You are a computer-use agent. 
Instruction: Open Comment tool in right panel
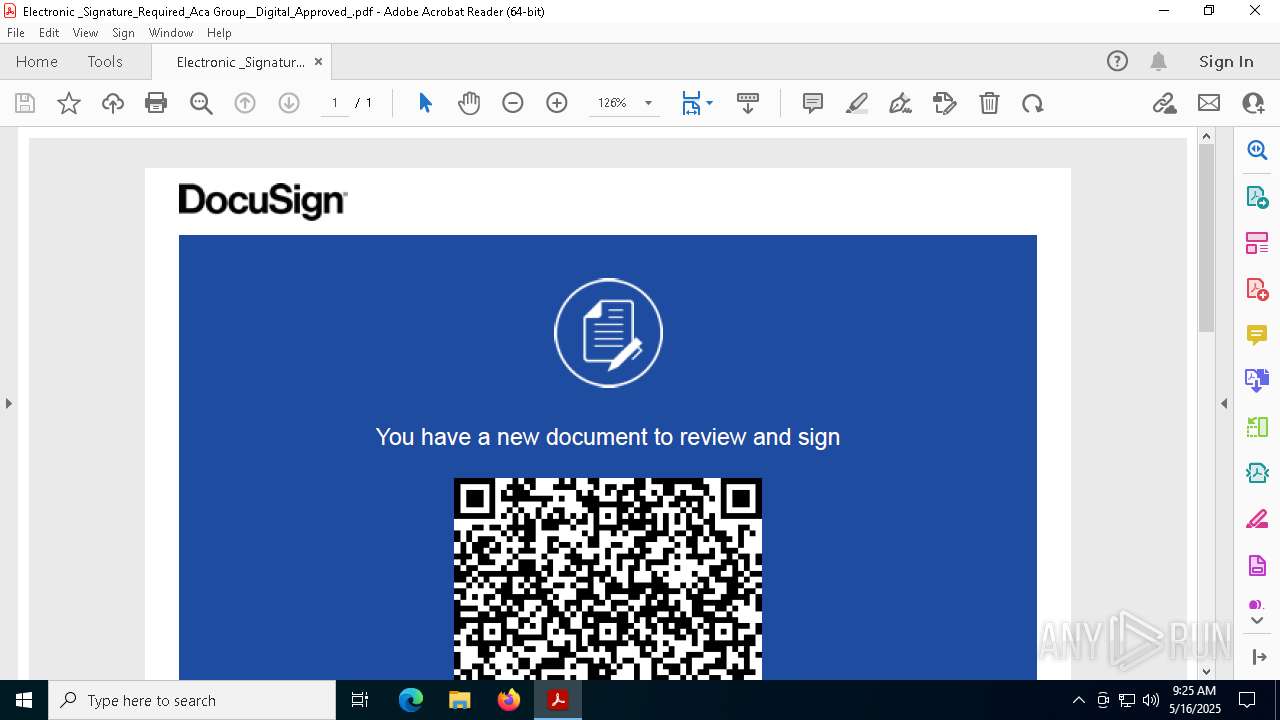tap(1257, 335)
